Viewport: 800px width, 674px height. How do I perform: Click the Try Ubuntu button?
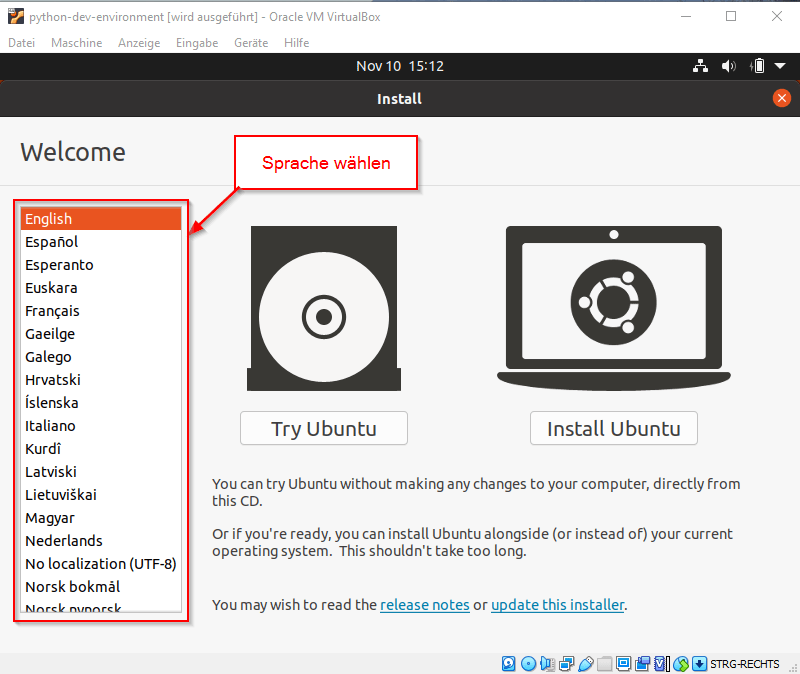tap(323, 428)
